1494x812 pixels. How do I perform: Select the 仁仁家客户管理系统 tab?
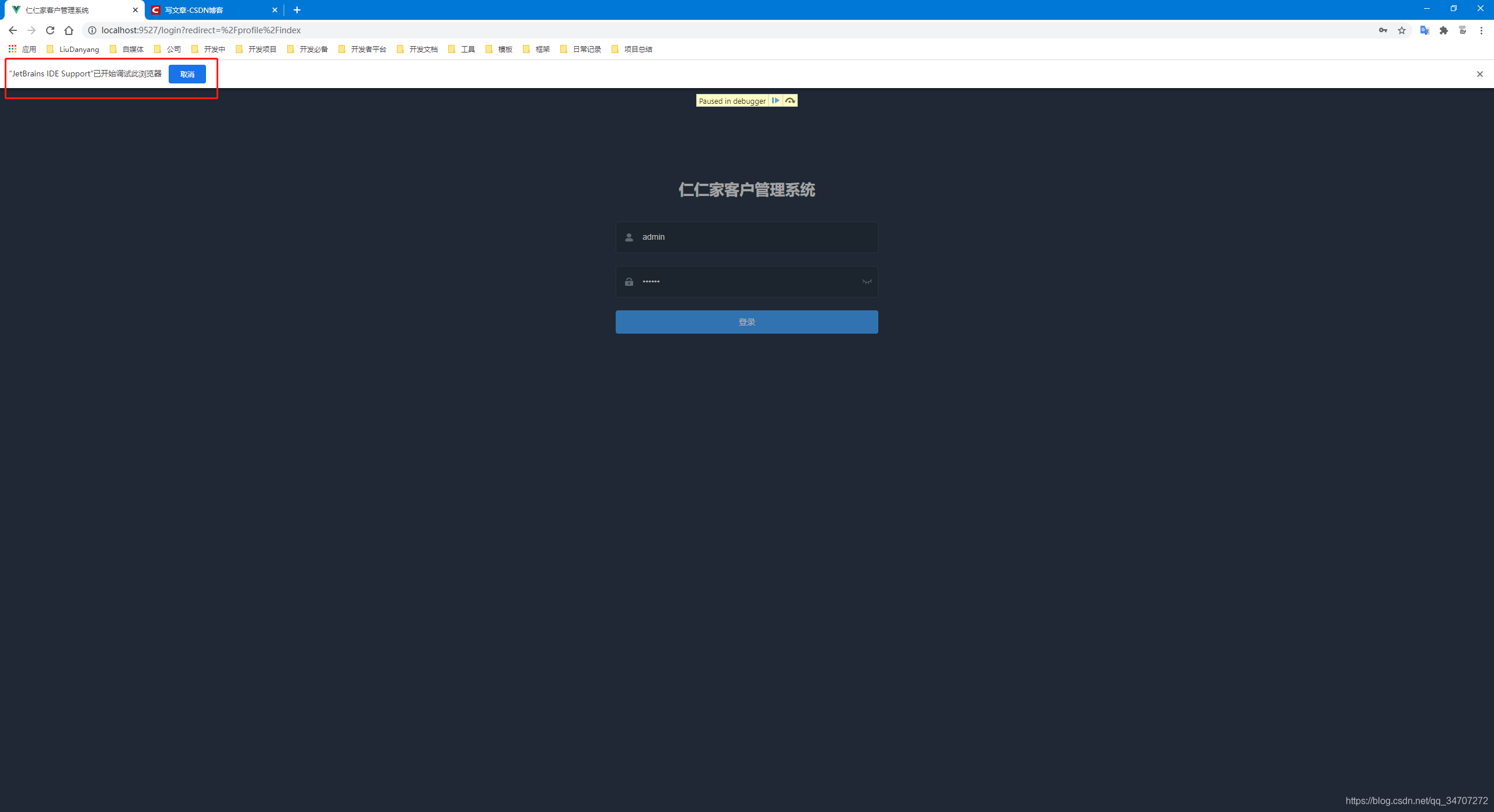point(64,10)
